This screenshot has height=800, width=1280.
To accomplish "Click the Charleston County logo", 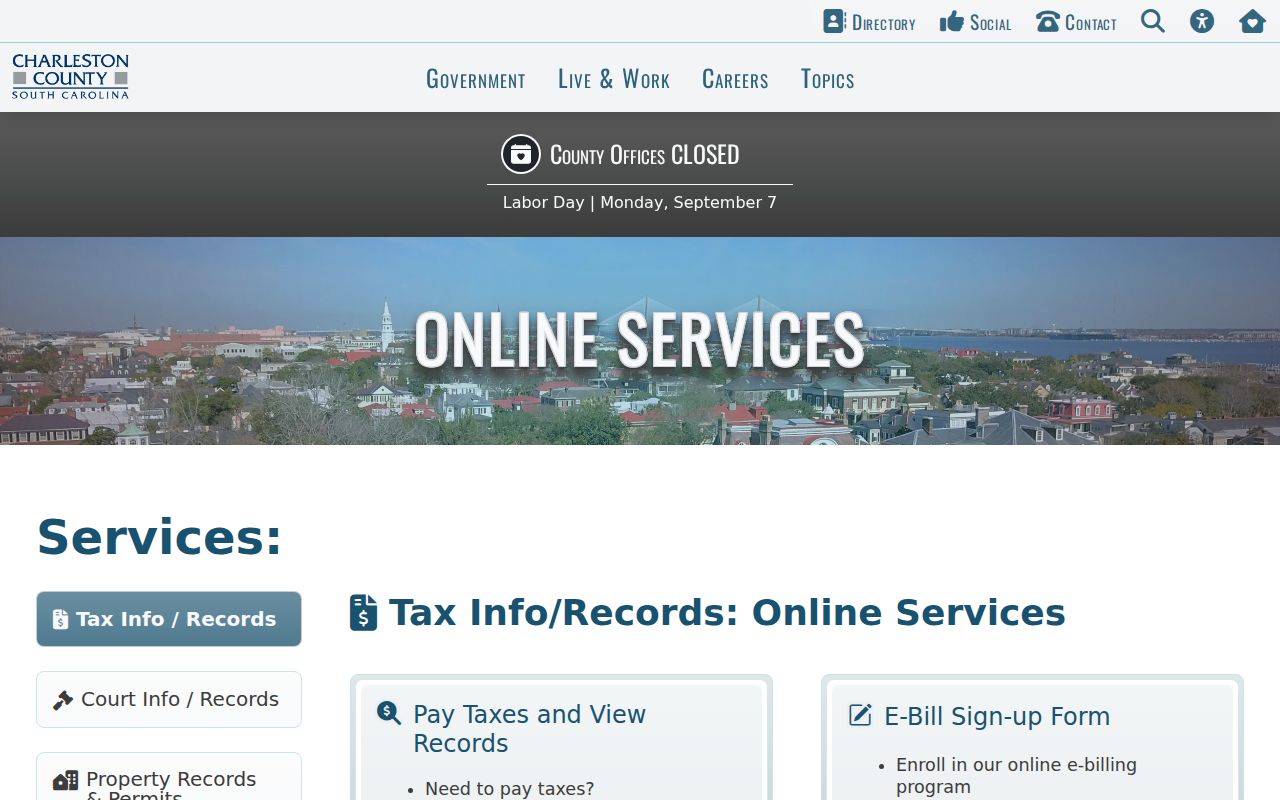I will tap(70, 77).
